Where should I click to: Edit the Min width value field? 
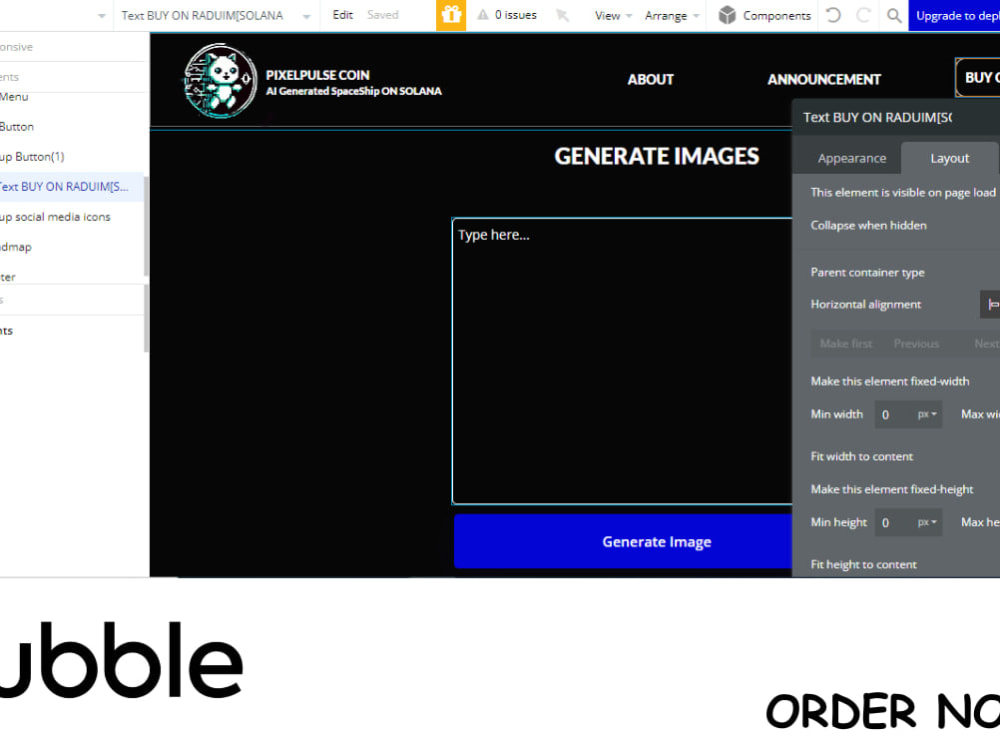click(x=894, y=415)
